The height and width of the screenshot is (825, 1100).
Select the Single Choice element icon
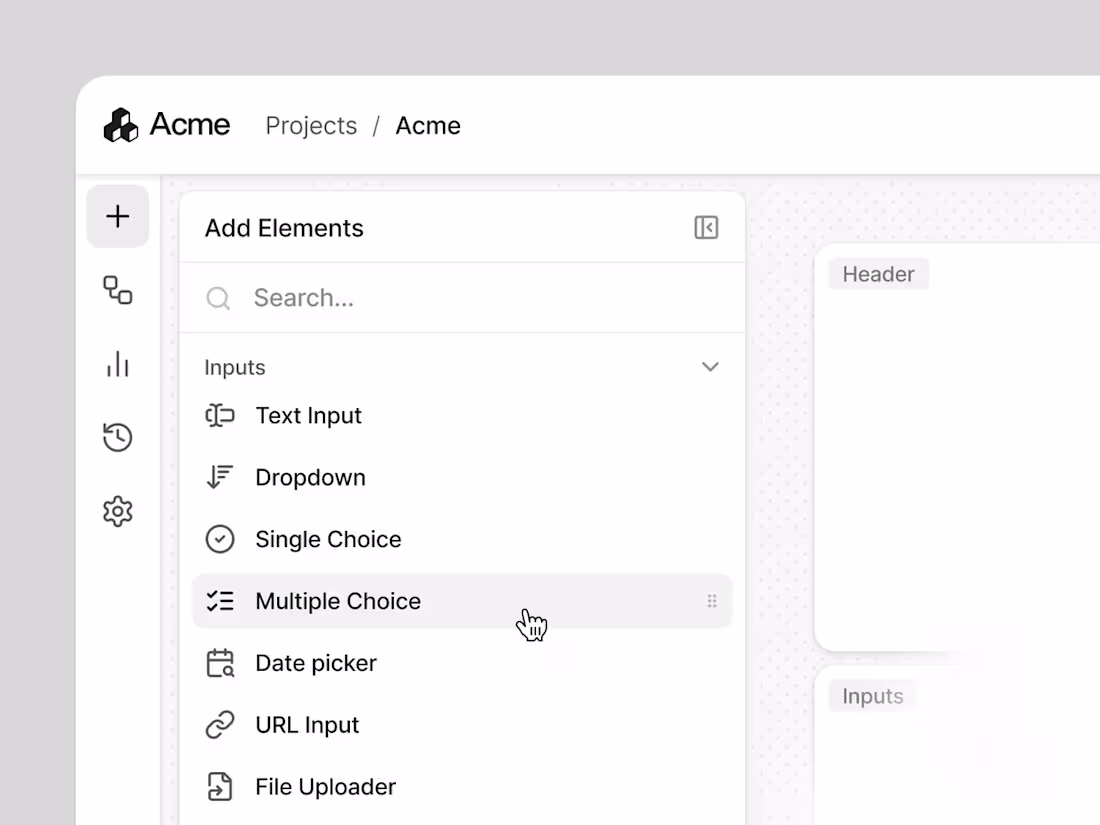(220, 539)
